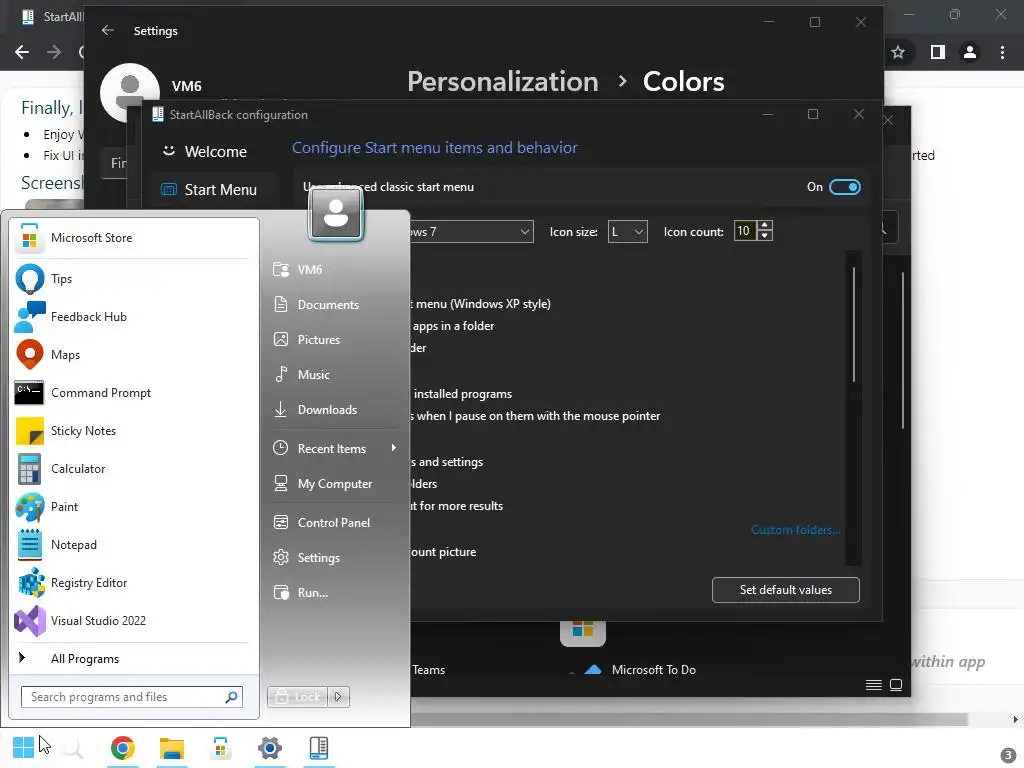The image size is (1024, 768).
Task: Go back in the Settings window
Action: coord(108,31)
